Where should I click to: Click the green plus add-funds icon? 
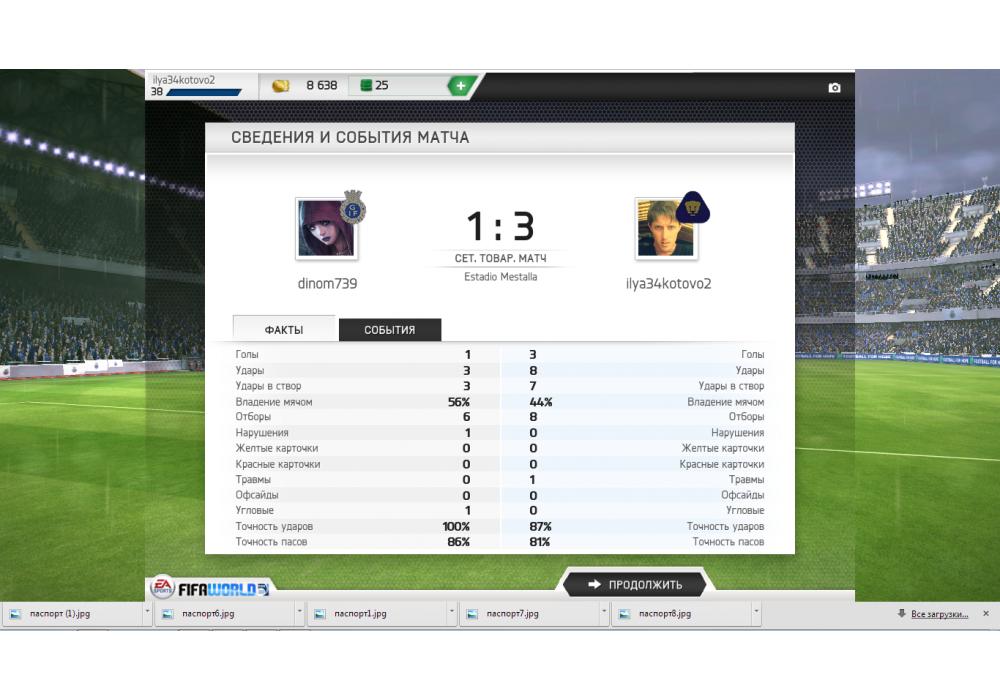coord(461,85)
